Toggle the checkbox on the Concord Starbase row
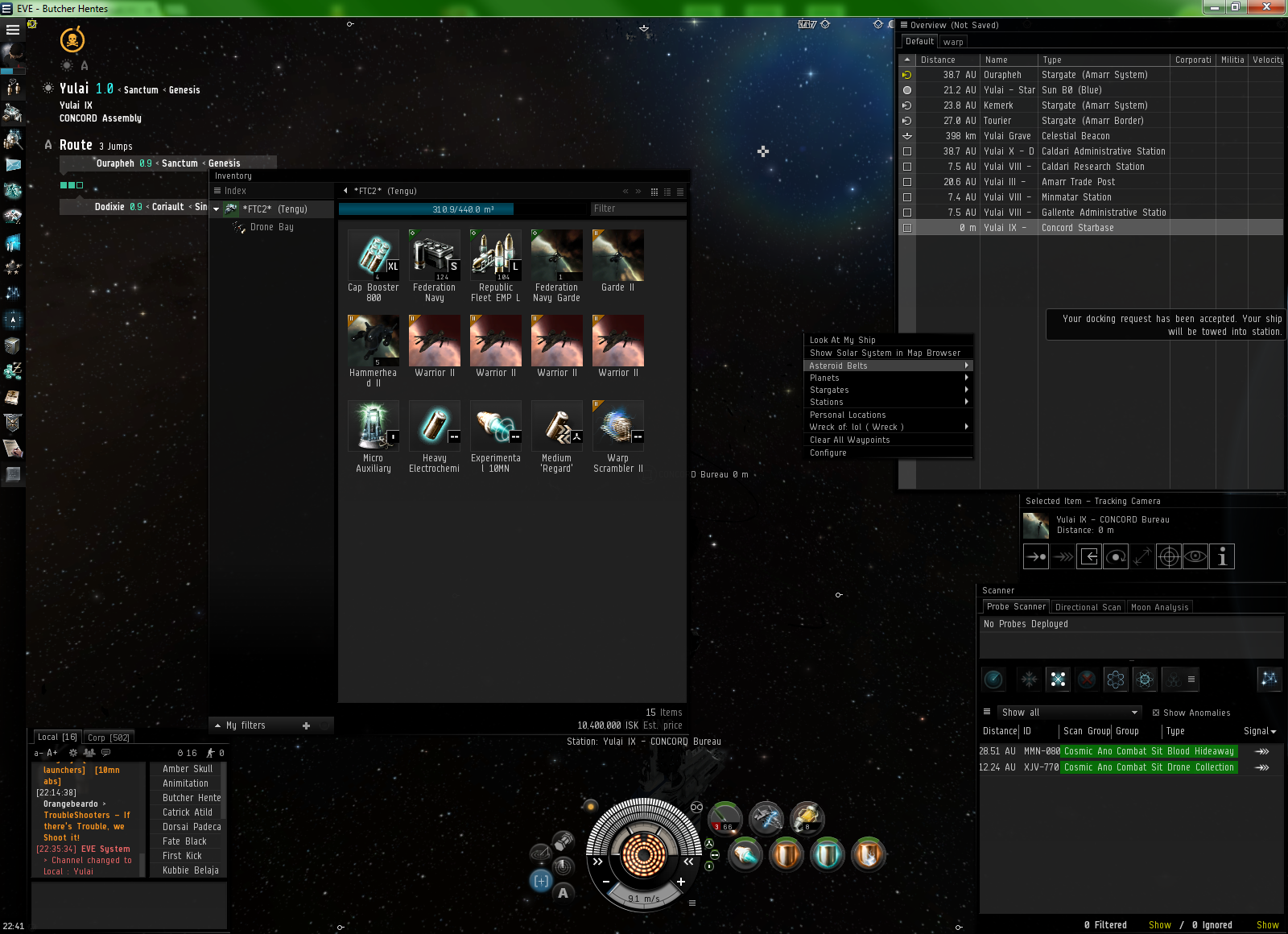The image size is (1288, 934). (907, 228)
